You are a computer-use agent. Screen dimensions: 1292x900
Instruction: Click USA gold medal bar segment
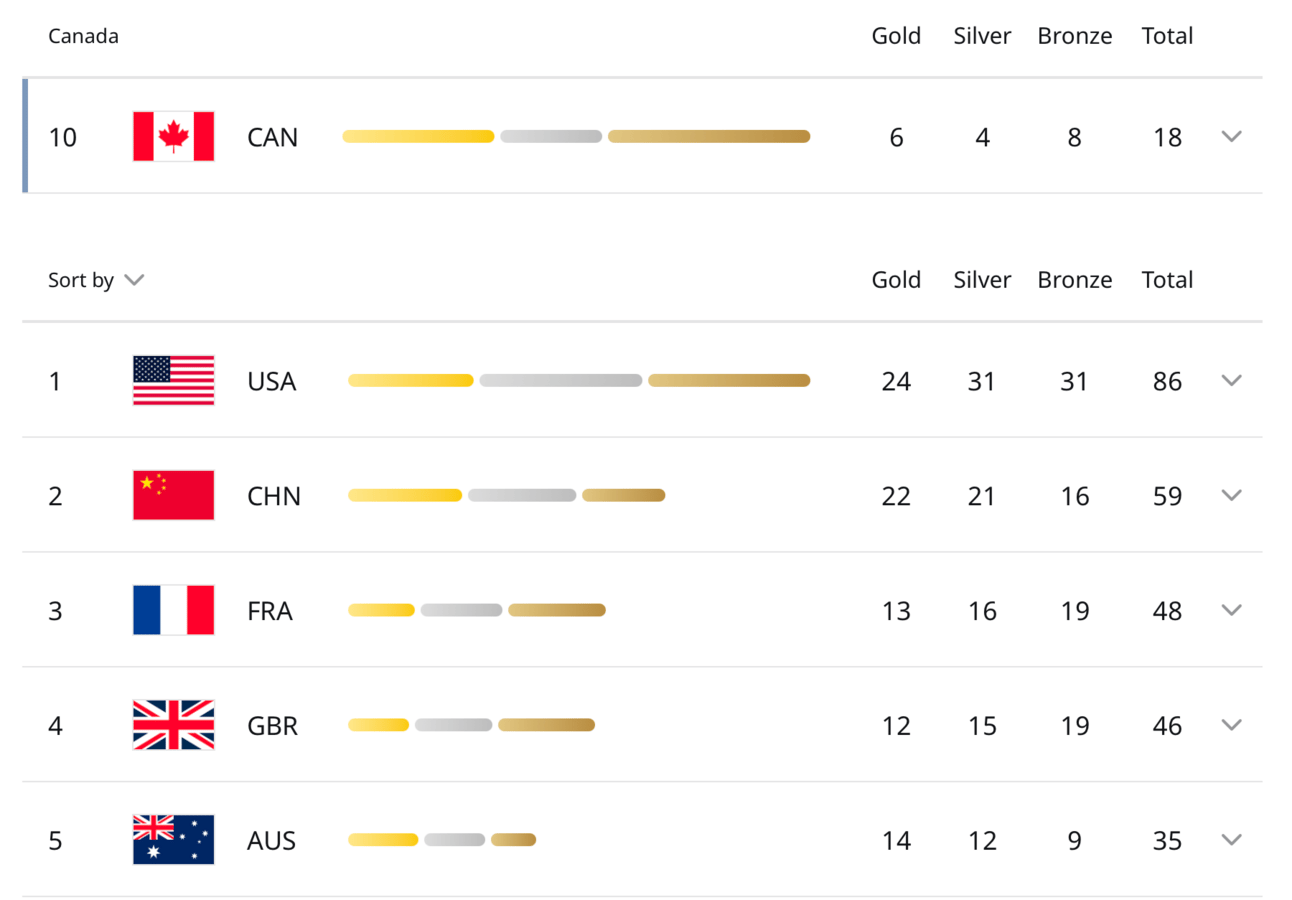pos(410,380)
